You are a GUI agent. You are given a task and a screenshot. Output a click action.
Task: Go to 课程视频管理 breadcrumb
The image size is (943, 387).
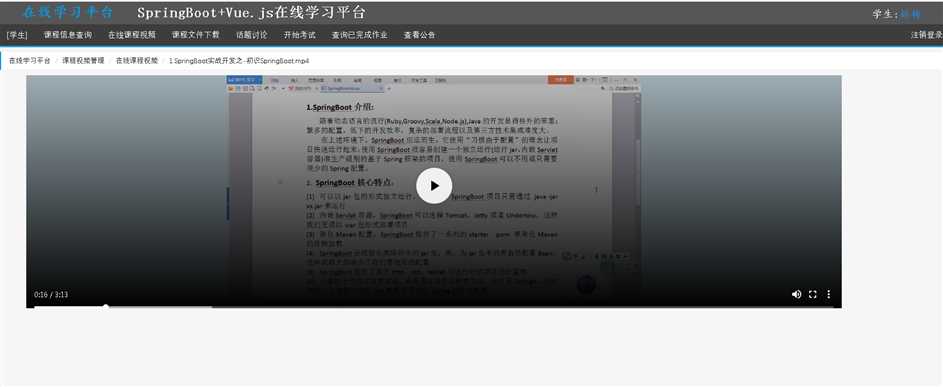pyautogui.click(x=83, y=61)
